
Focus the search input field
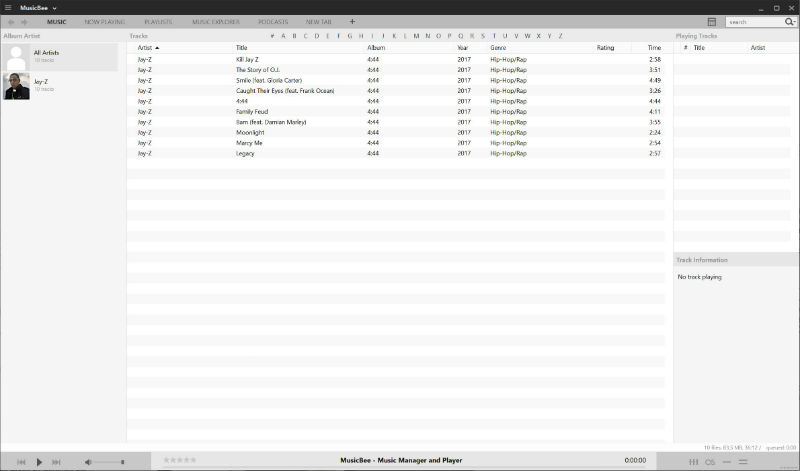[x=755, y=22]
